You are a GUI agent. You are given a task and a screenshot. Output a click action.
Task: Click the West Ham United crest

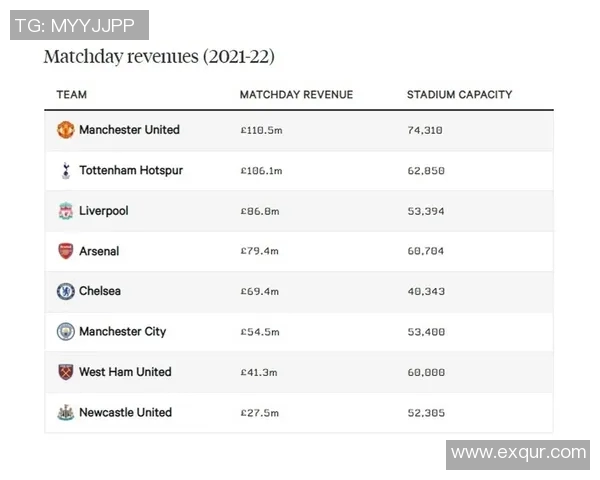66,372
